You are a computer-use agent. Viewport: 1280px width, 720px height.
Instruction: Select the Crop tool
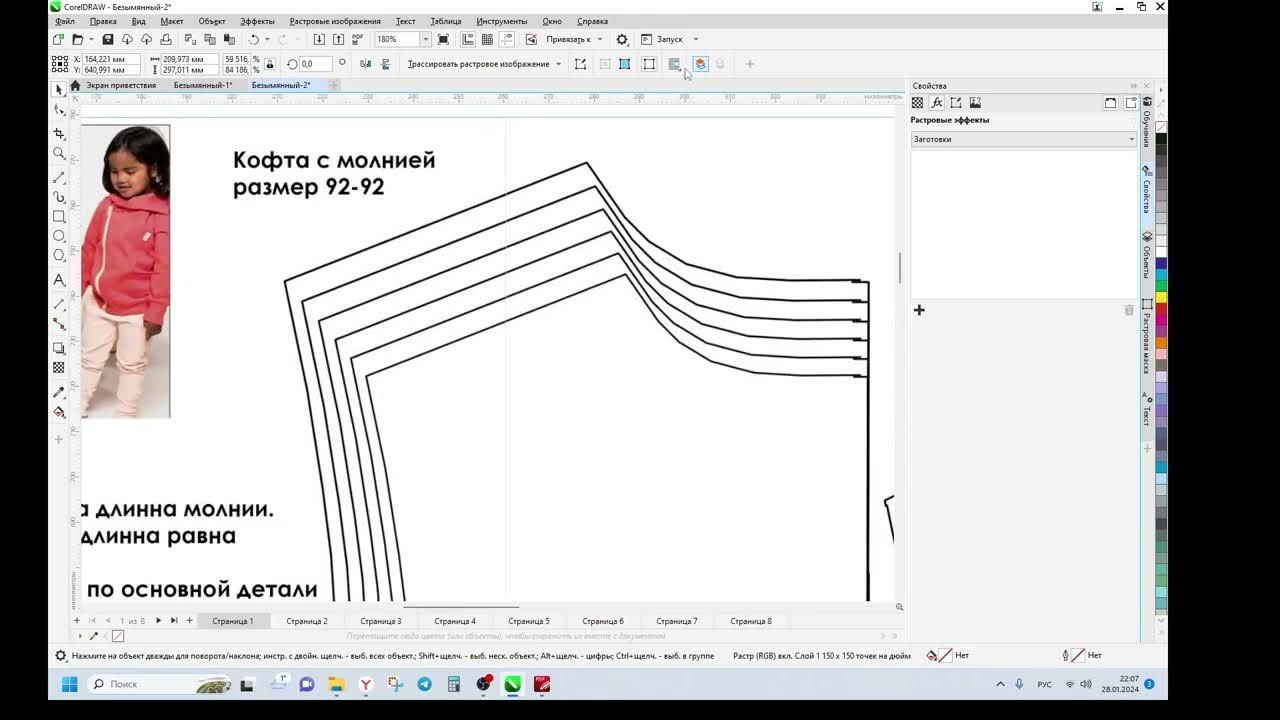[59, 133]
